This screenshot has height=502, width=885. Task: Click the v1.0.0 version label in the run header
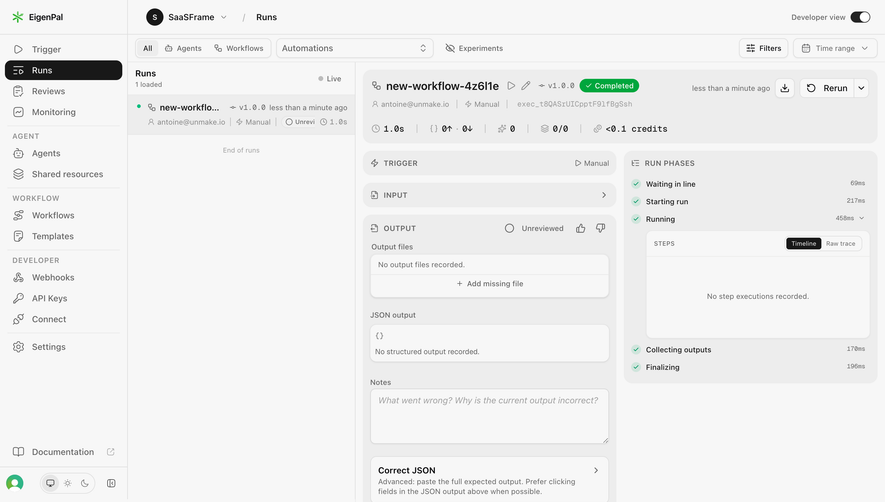(557, 86)
